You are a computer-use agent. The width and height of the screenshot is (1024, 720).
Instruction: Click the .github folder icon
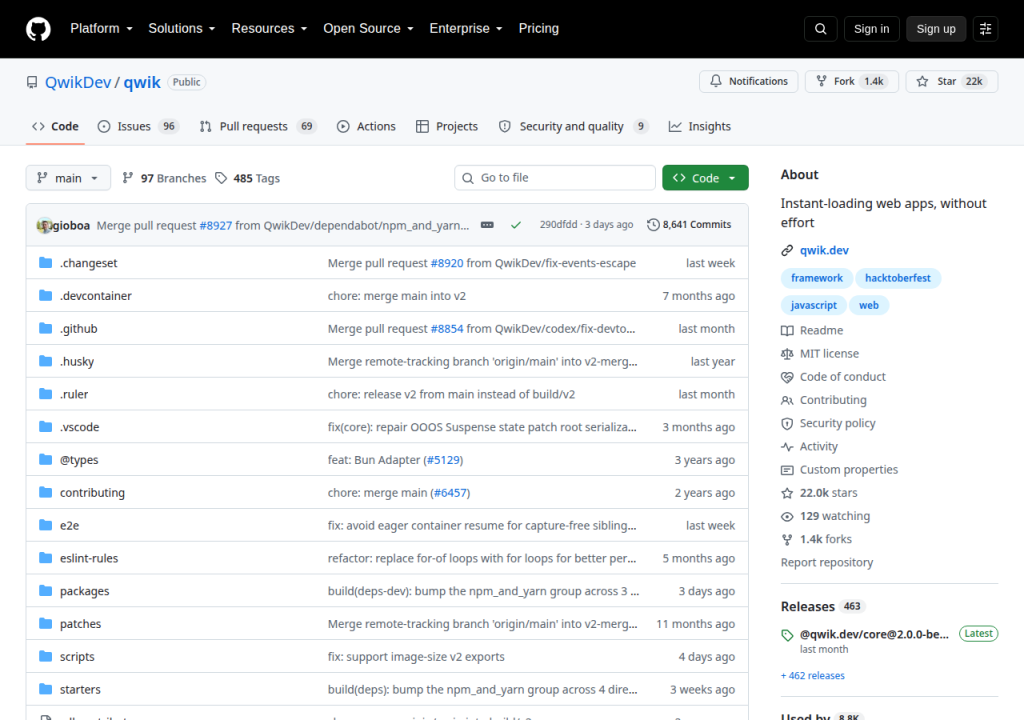tap(45, 328)
